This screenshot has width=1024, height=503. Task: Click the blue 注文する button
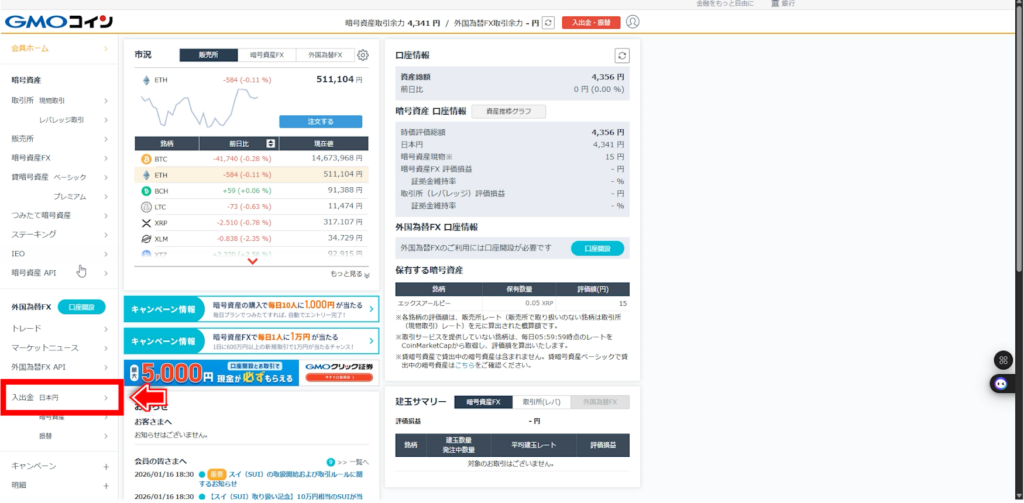coord(320,121)
